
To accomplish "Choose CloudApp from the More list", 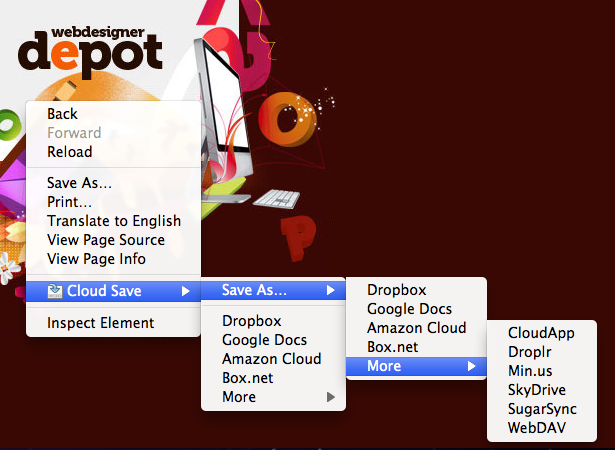I will 542,333.
